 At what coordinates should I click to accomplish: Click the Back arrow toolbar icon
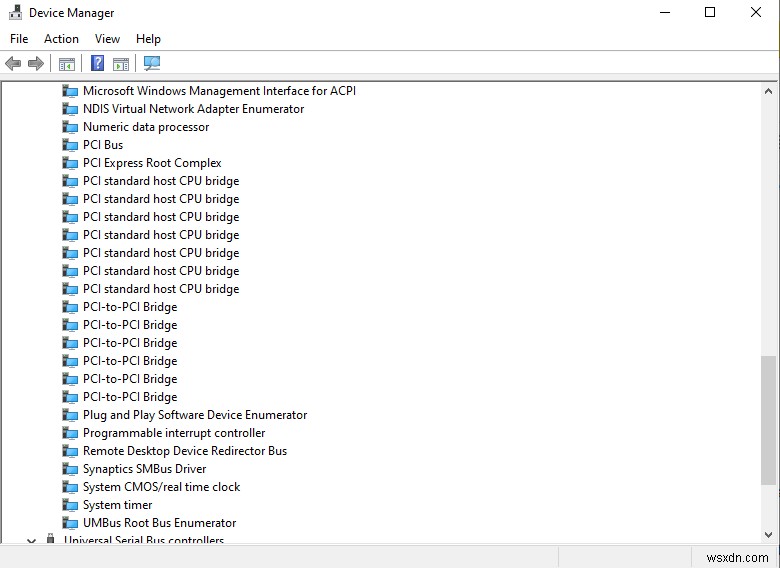click(x=13, y=63)
